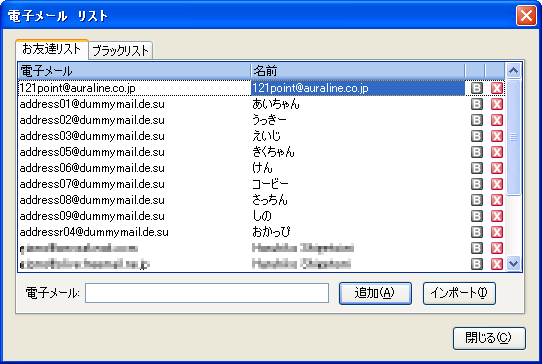Select address02@dummymail.de.su in the list
The height and width of the screenshot is (364, 542).
[x=92, y=120]
